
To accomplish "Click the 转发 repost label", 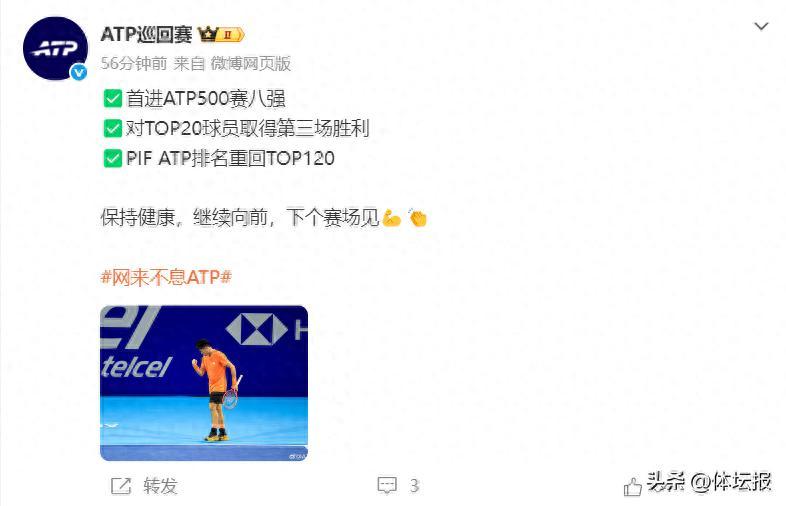I will pyautogui.click(x=160, y=485).
